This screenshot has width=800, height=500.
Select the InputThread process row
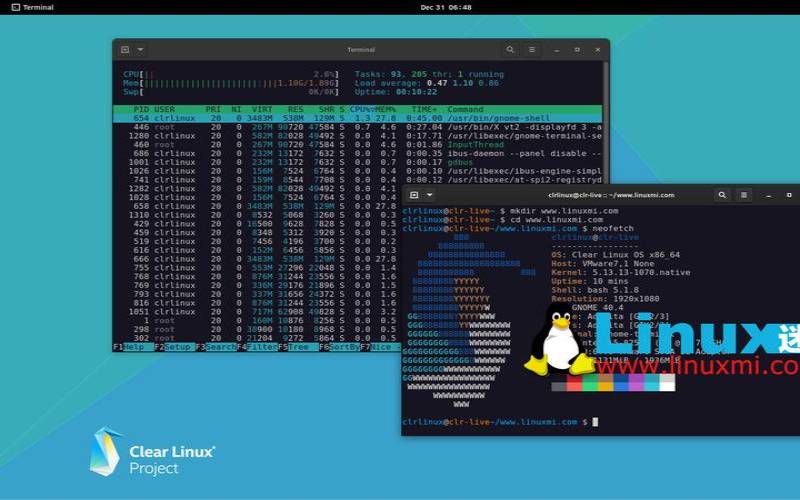(x=357, y=144)
